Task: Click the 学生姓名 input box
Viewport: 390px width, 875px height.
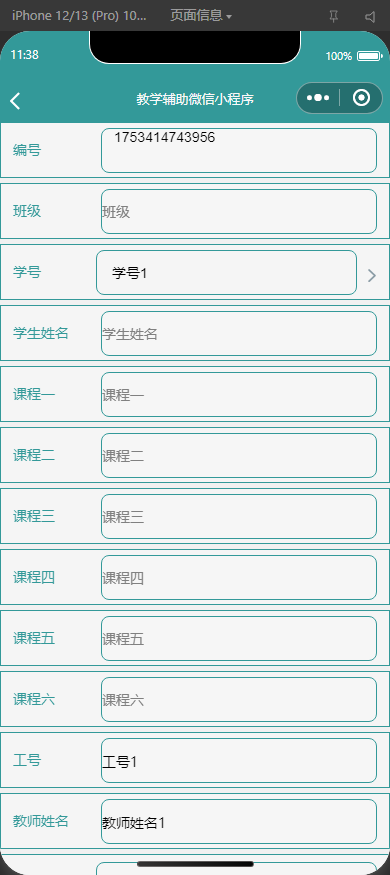Action: click(x=239, y=334)
